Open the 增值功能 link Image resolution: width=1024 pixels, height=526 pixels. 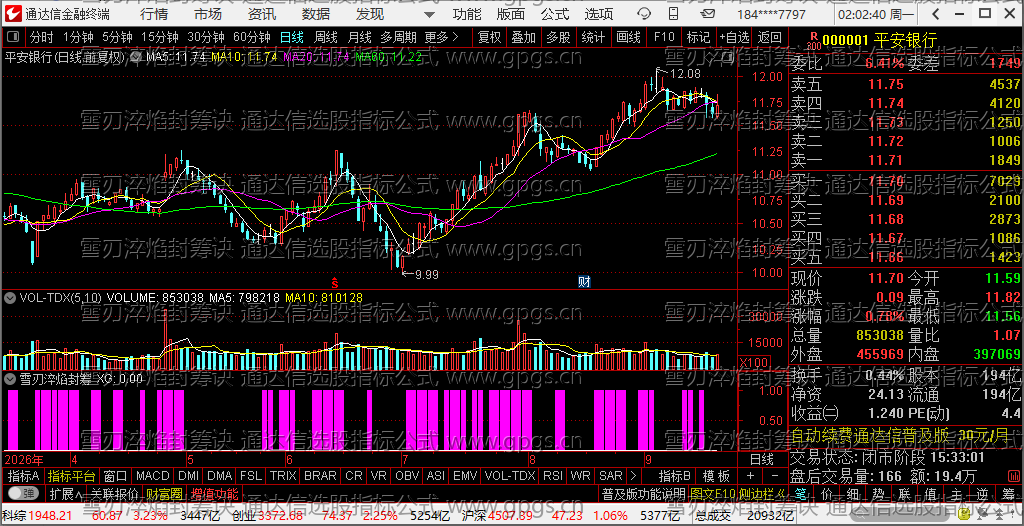[215, 493]
